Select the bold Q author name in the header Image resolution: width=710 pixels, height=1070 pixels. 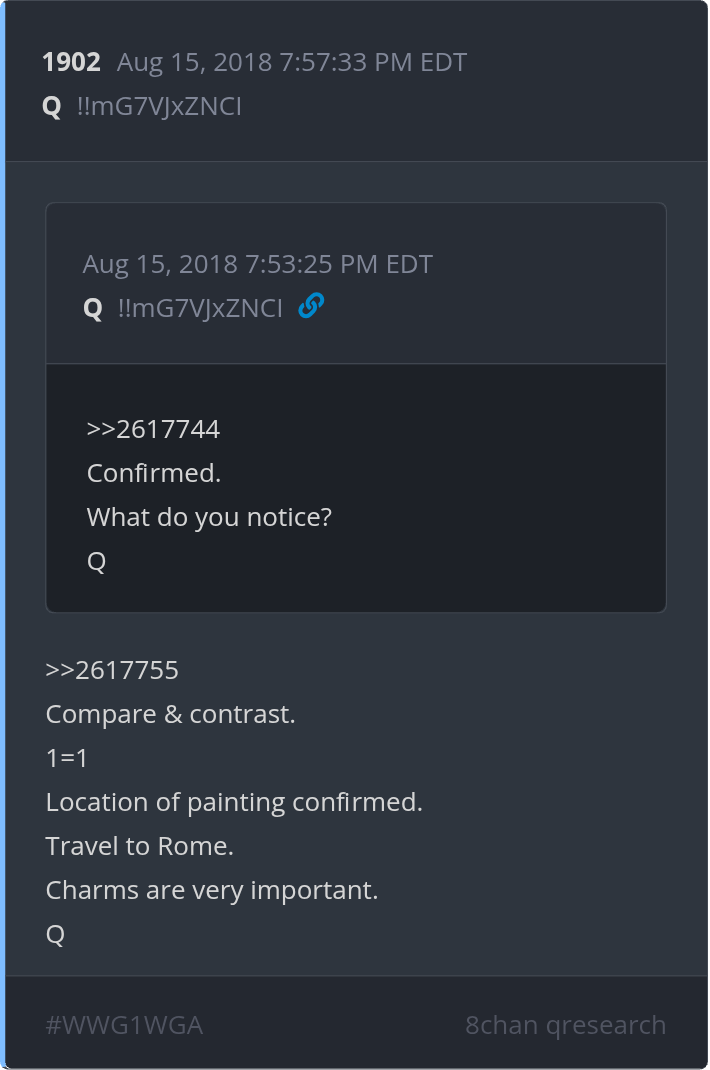(52, 106)
